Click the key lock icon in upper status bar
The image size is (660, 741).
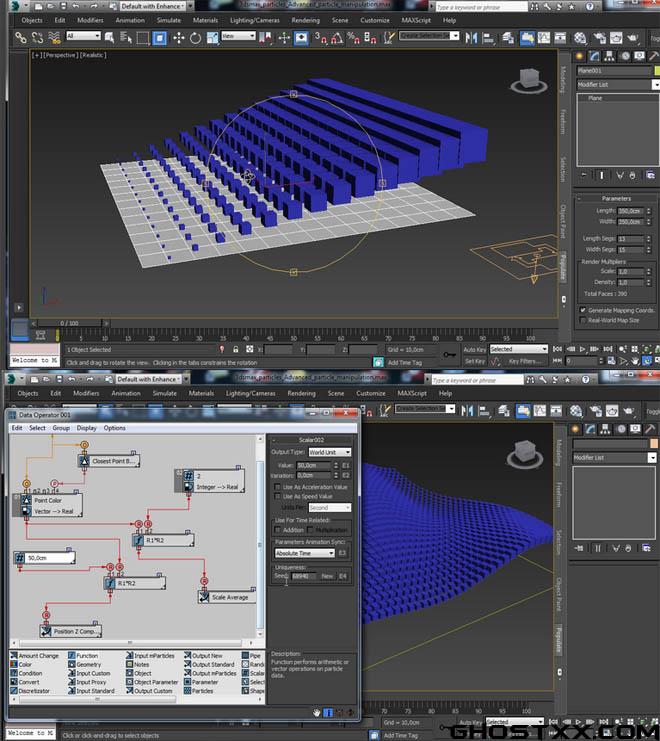235,349
